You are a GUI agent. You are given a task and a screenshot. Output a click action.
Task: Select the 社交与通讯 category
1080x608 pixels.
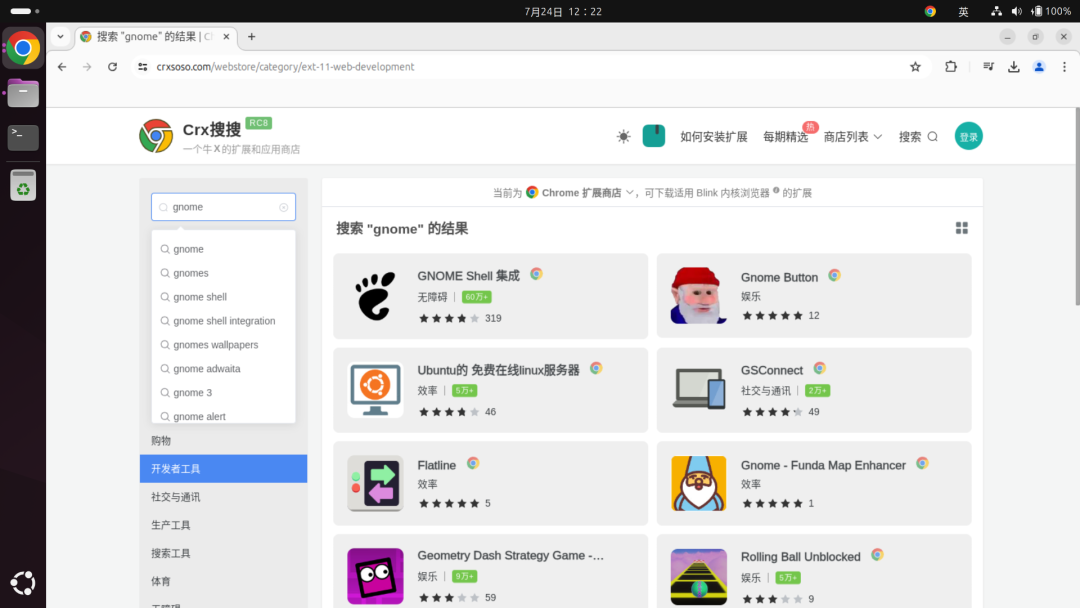[223, 496]
